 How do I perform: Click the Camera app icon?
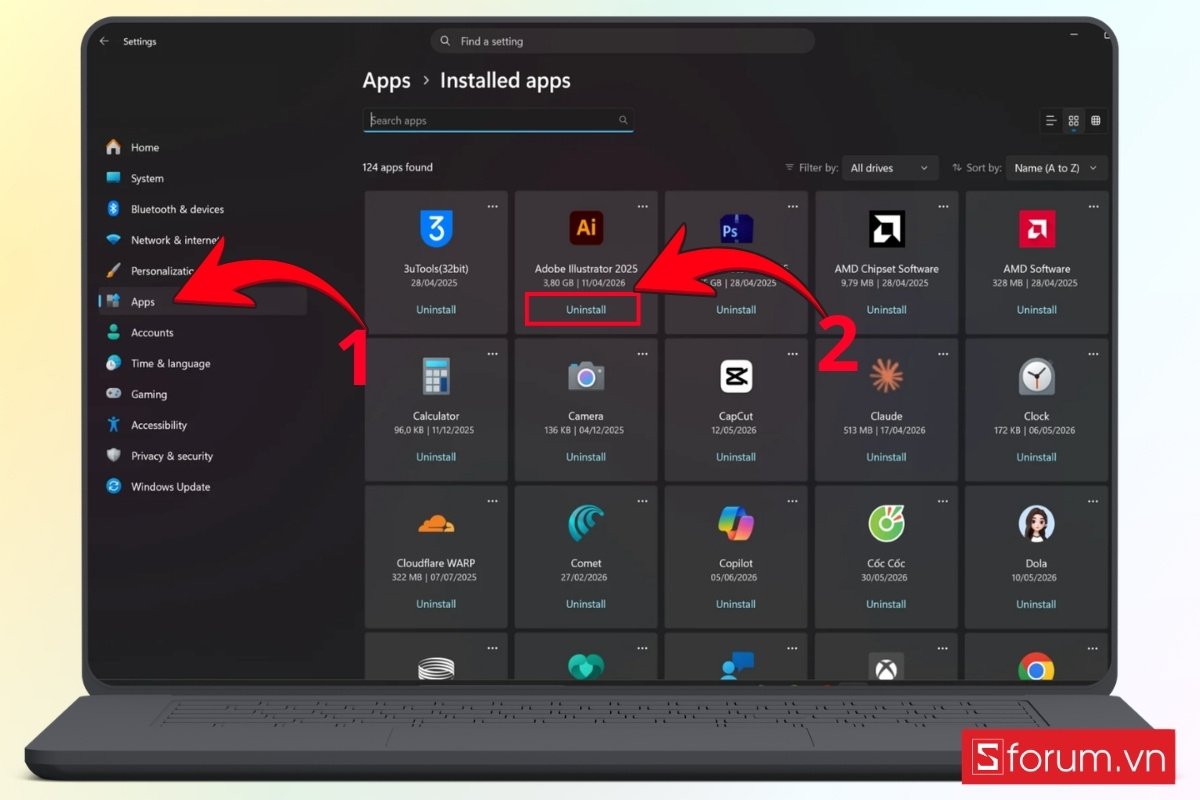586,377
